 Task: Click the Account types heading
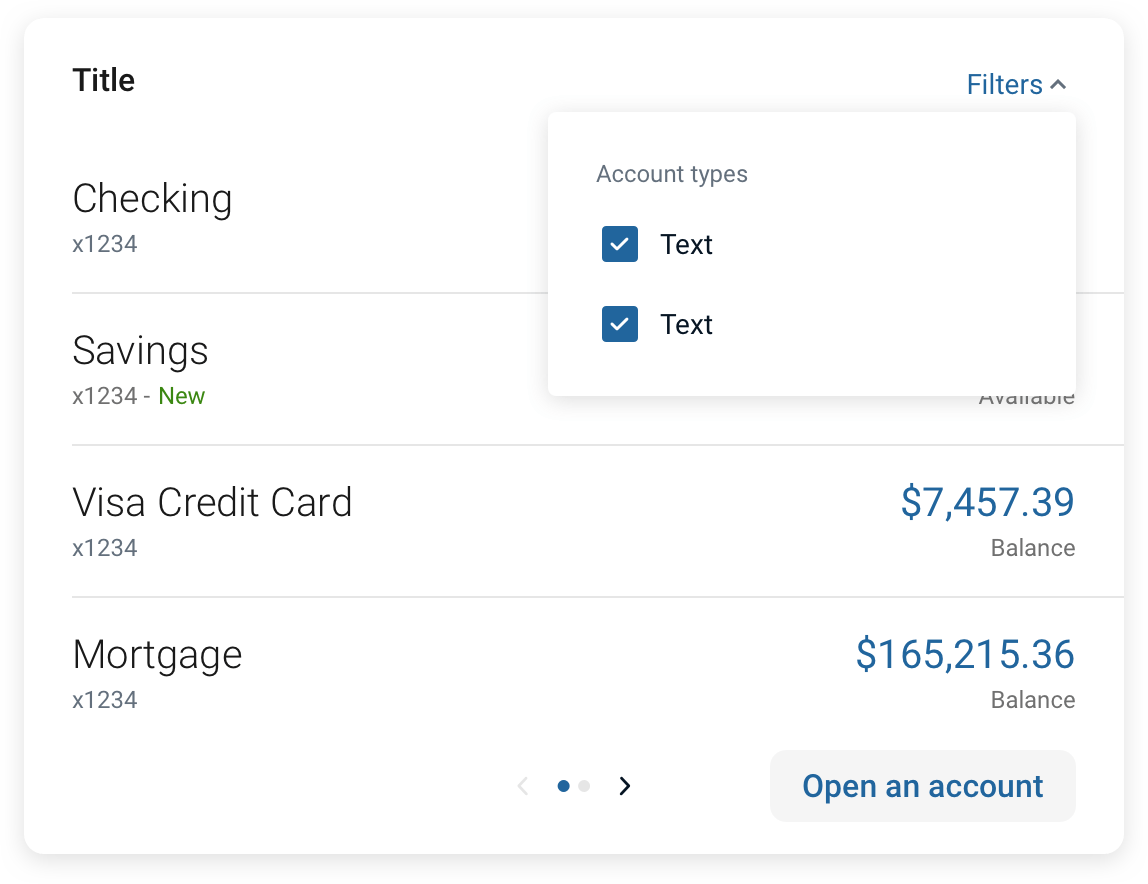(671, 174)
